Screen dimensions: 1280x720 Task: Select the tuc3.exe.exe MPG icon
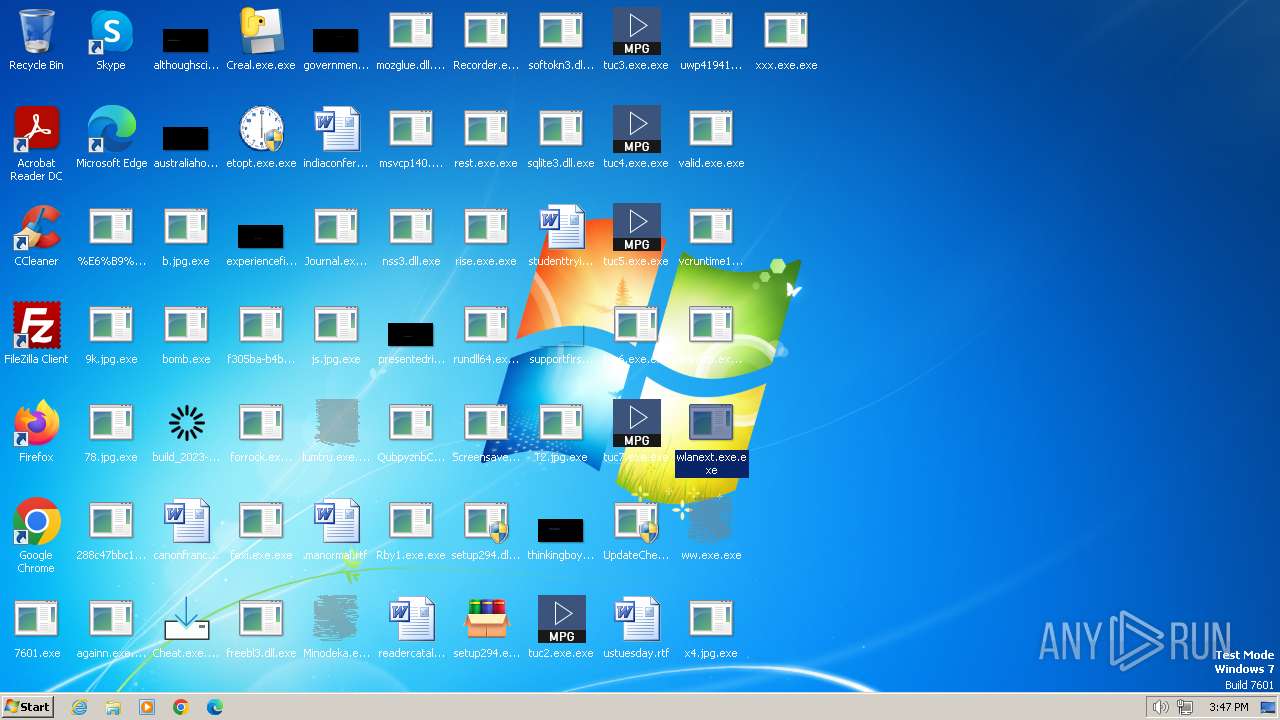637,32
